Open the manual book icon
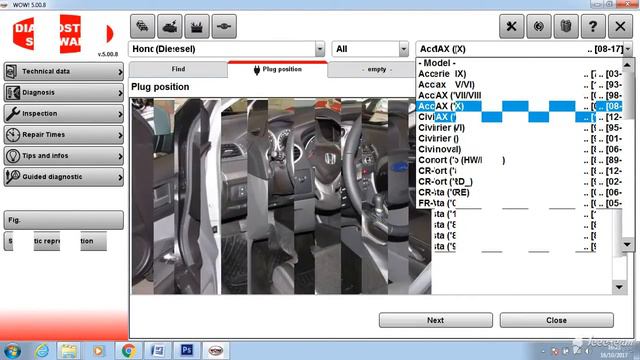This screenshot has height=360, width=640. point(566,27)
